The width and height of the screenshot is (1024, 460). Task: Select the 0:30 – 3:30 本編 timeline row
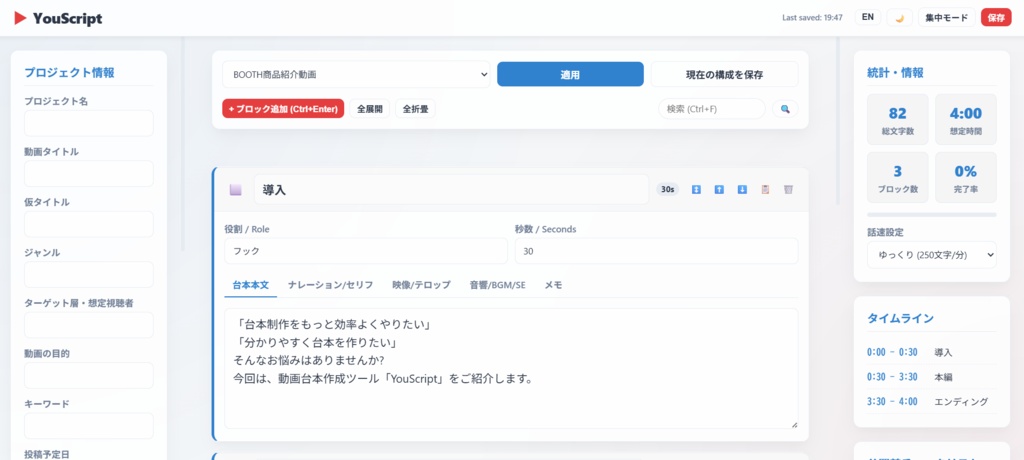point(932,377)
